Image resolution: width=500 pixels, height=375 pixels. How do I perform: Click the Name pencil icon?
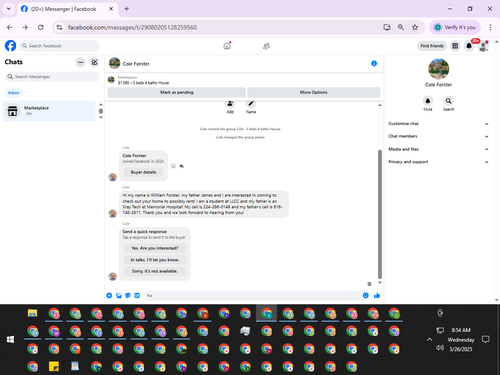(x=251, y=104)
